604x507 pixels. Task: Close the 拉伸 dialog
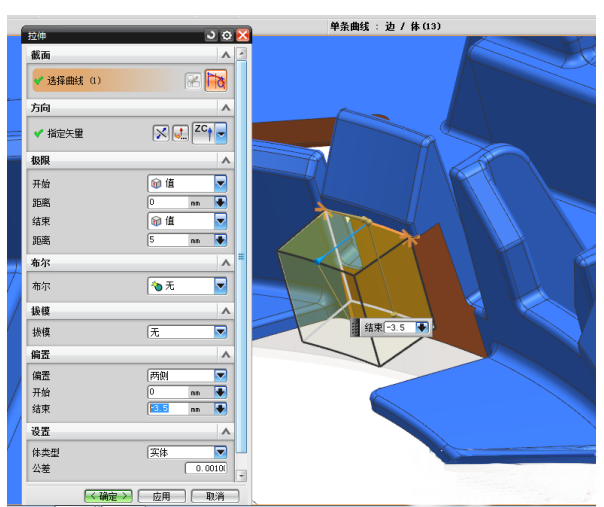(x=242, y=35)
